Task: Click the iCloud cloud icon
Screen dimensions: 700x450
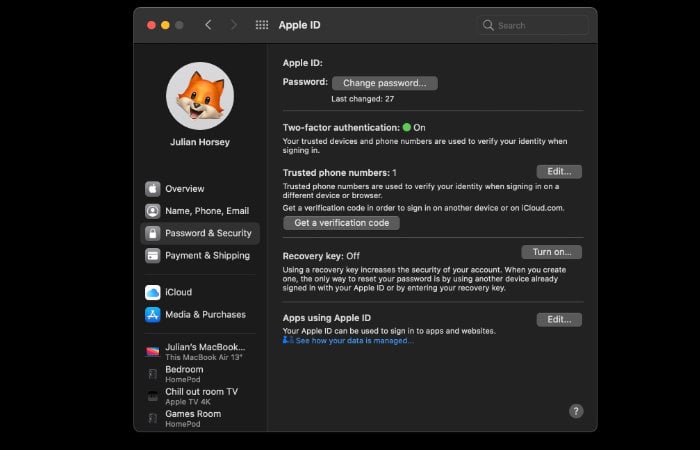Action: pos(153,292)
